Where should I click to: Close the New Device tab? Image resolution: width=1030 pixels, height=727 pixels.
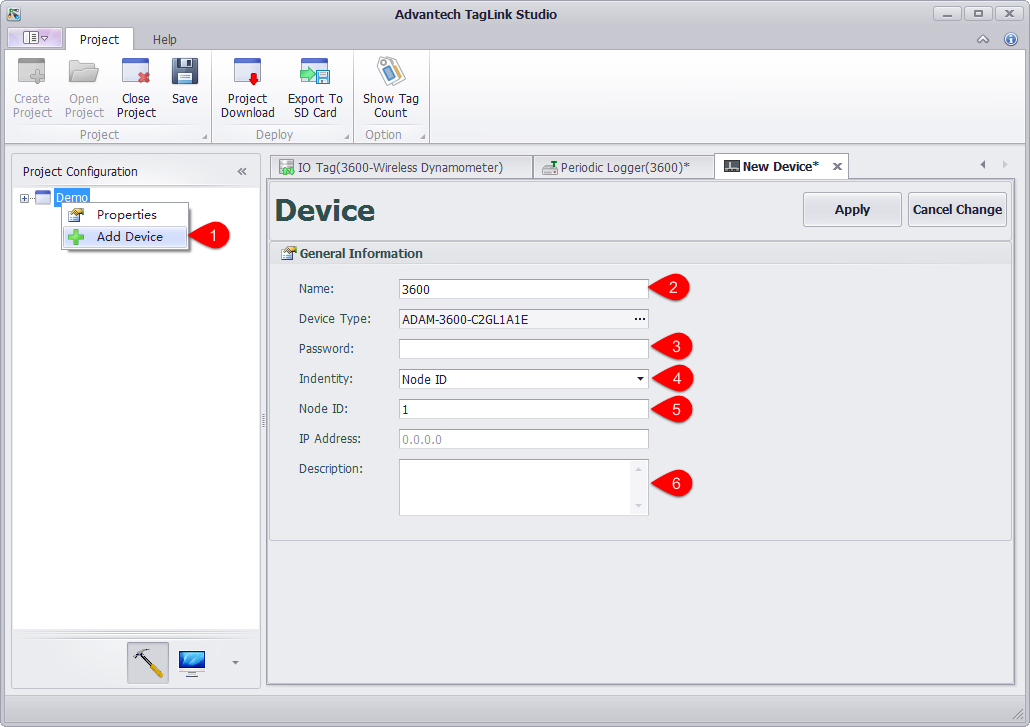pos(837,167)
